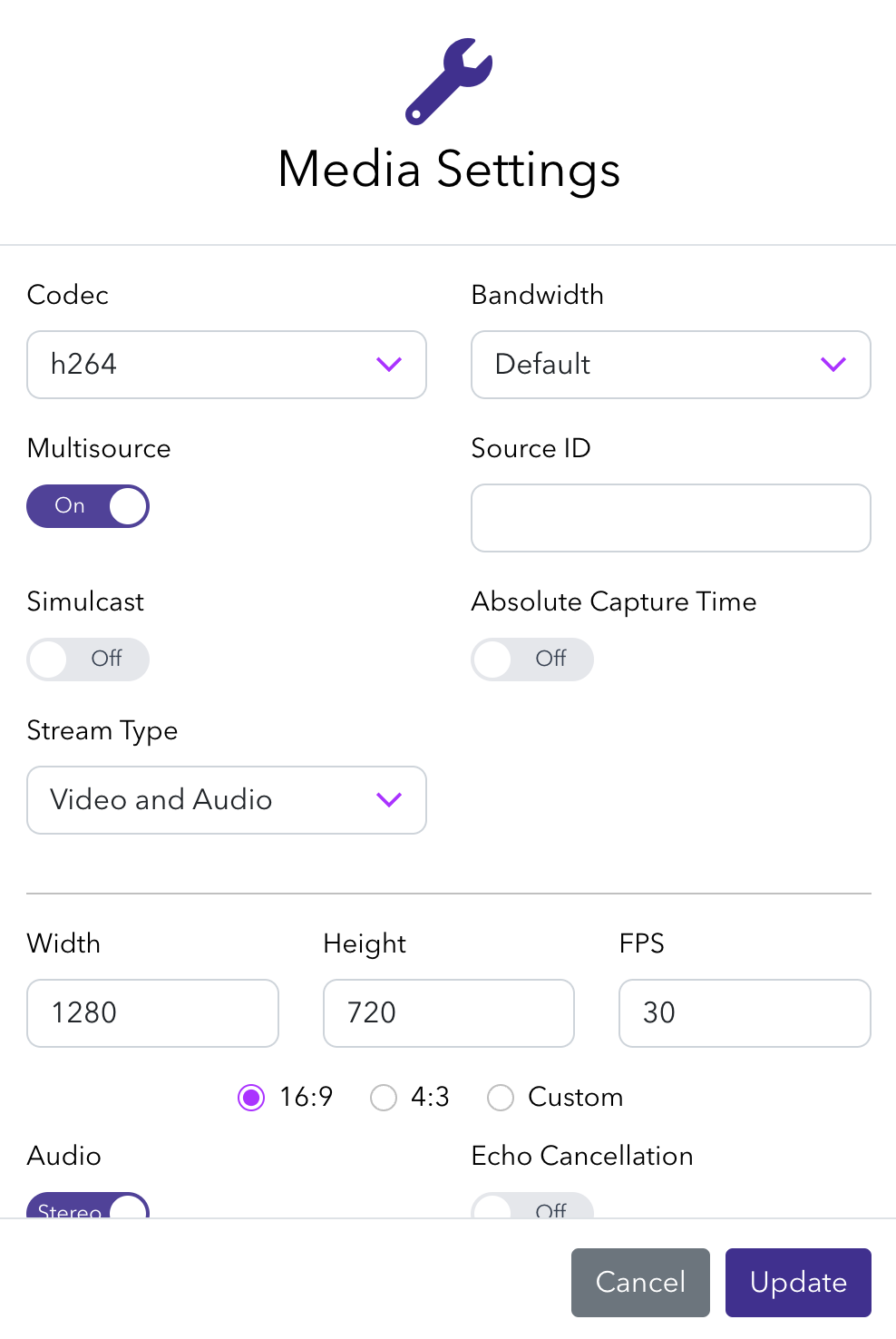Select the 16:9 aspect ratio option
The image size is (896, 1339).
coord(251,1098)
